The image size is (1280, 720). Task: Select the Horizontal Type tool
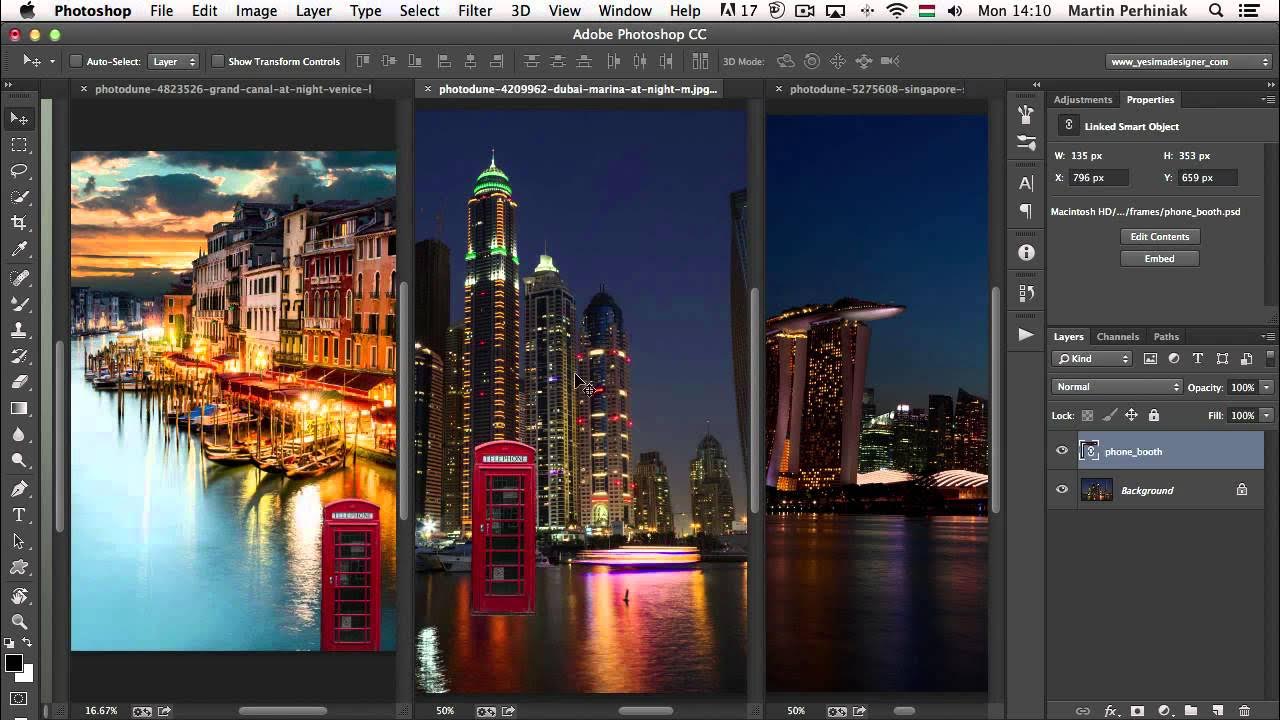tap(19, 515)
